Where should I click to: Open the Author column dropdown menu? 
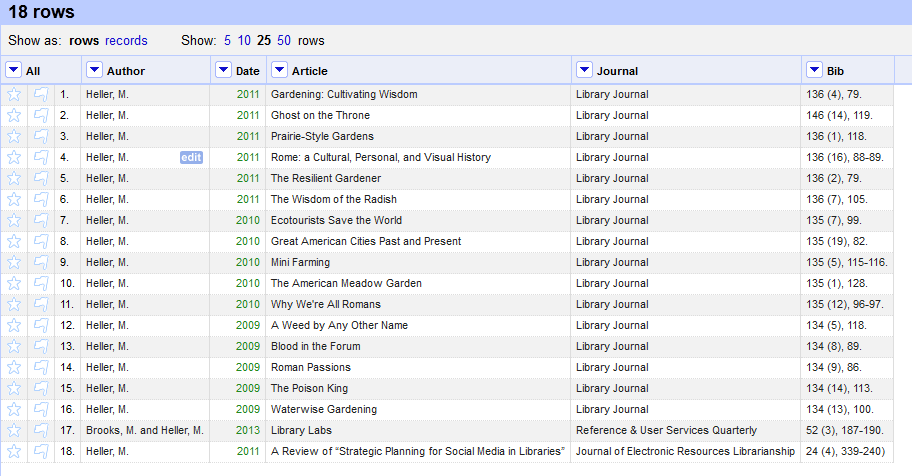click(x=94, y=70)
